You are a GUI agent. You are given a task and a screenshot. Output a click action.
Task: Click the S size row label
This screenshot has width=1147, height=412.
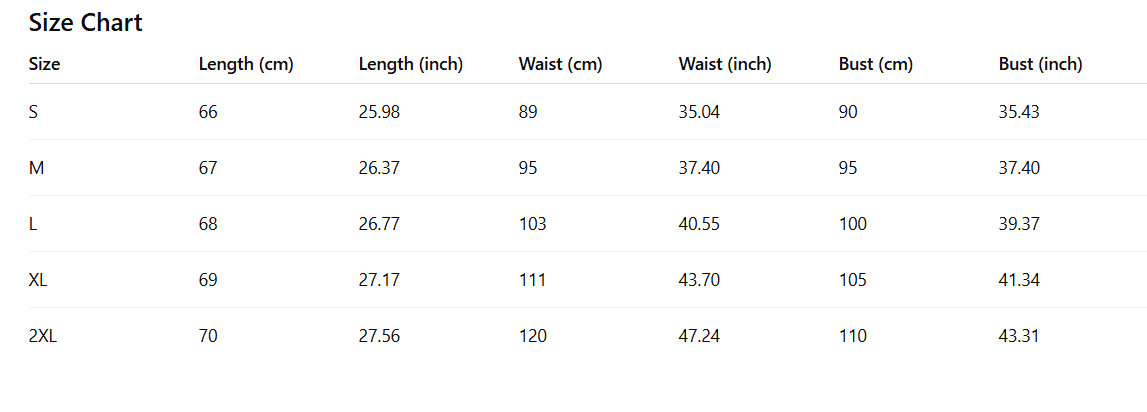[34, 112]
